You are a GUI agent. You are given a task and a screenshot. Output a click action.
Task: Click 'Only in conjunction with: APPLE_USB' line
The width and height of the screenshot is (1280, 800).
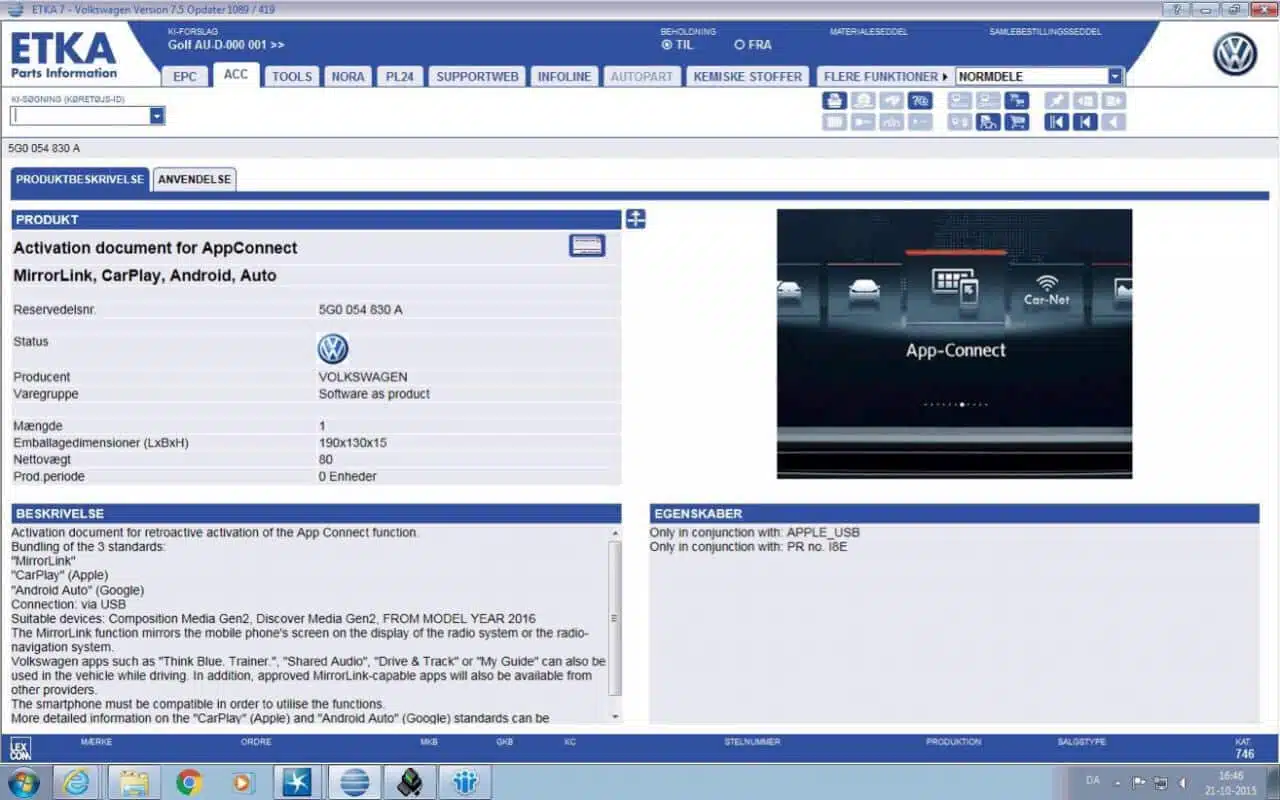754,533
